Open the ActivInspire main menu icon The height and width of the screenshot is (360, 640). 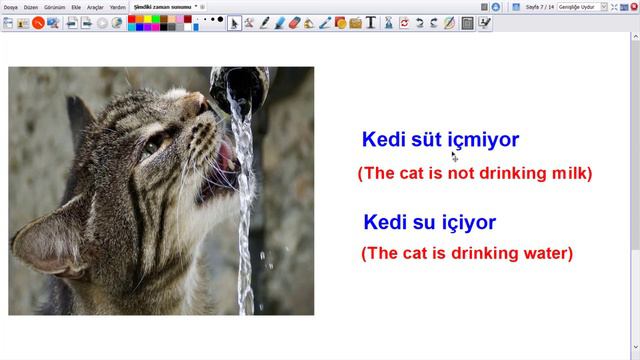pyautogui.click(x=8, y=23)
